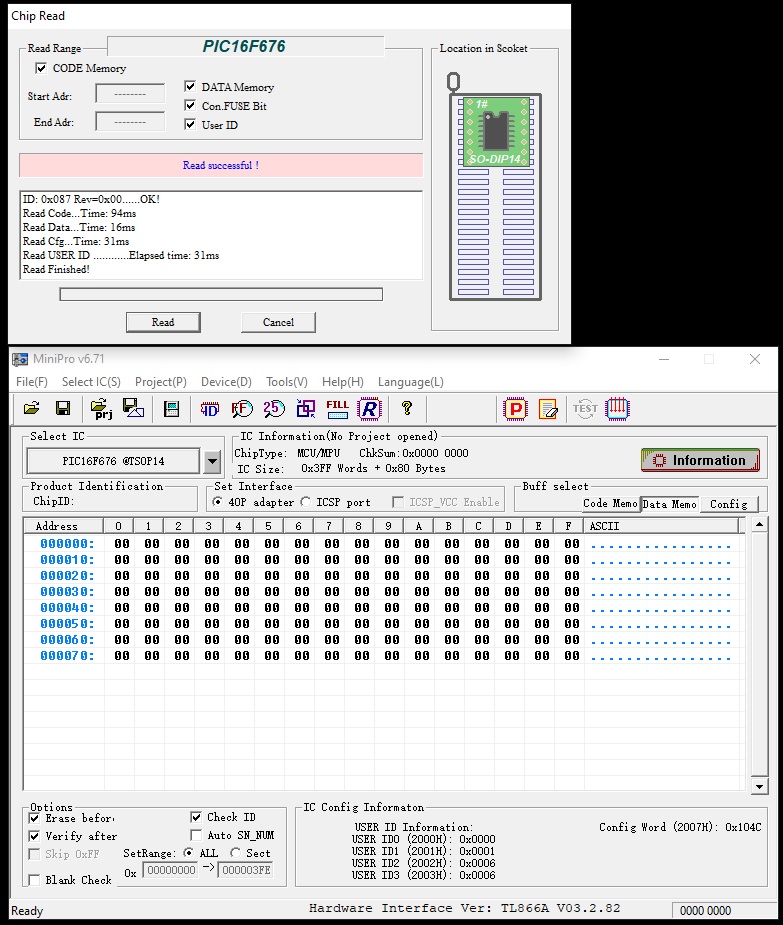Open project via the prj folder icon
Image resolution: width=783 pixels, height=925 pixels.
(101, 408)
